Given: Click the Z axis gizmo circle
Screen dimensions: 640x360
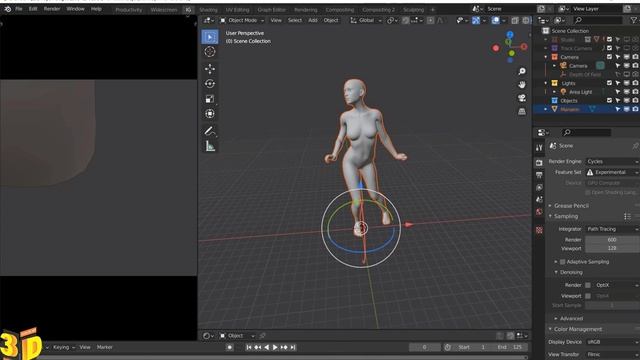Looking at the screenshot, I should point(510,35).
